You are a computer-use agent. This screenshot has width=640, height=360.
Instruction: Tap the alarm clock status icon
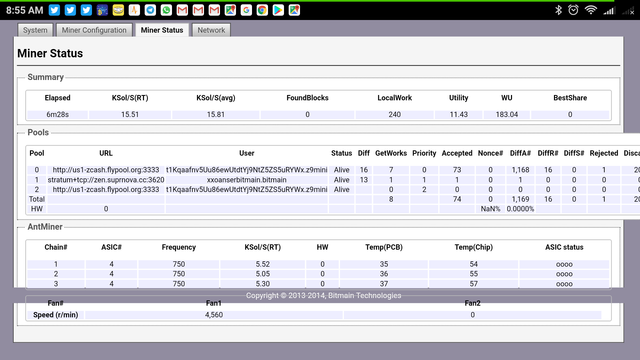coord(573,10)
